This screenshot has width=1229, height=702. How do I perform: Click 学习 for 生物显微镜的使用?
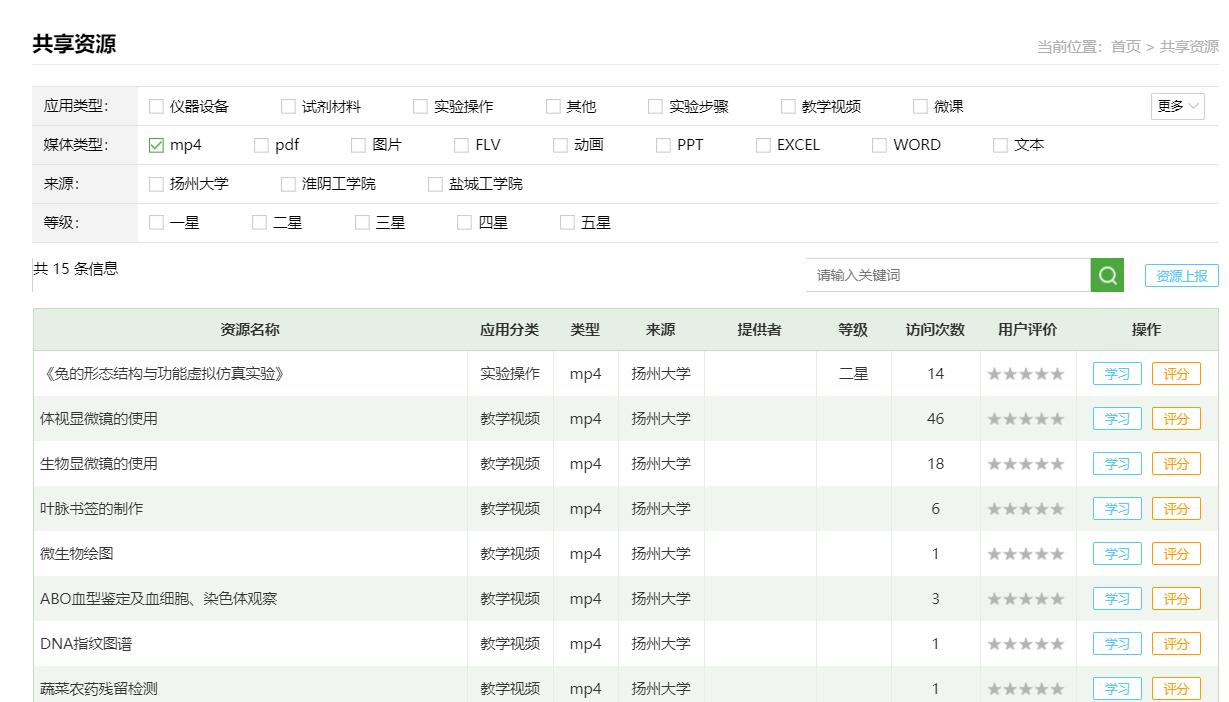(x=1116, y=464)
